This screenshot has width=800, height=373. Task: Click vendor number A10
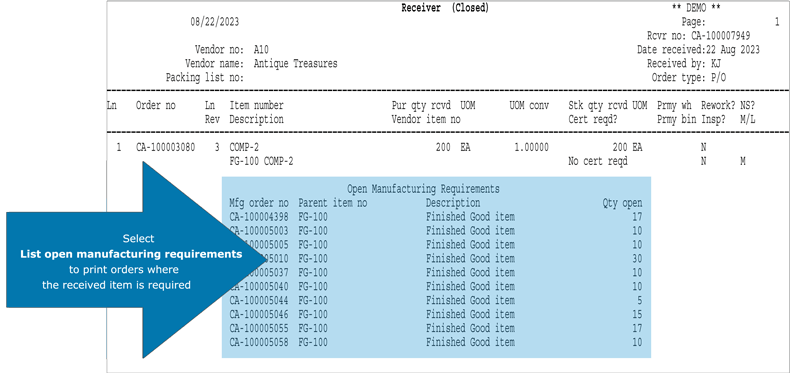click(x=261, y=50)
